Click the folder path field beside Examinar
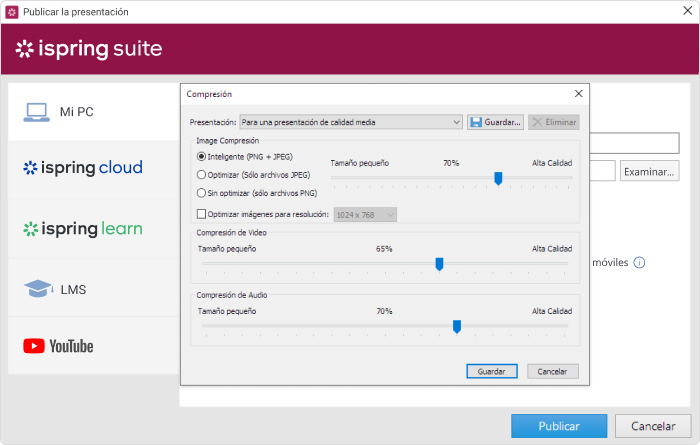 click(x=603, y=171)
